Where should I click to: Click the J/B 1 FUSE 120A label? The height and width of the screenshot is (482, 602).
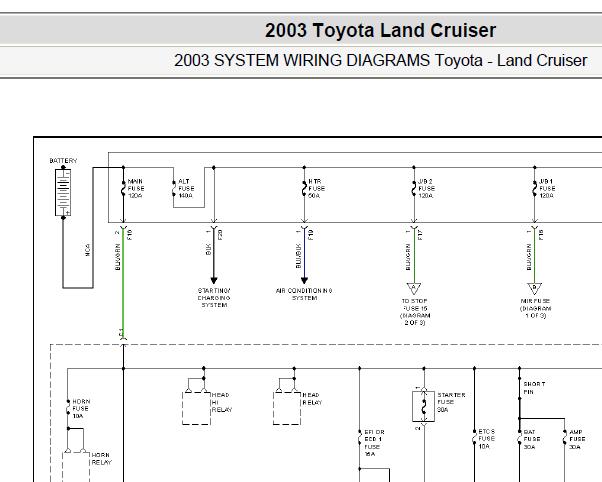pyautogui.click(x=547, y=188)
